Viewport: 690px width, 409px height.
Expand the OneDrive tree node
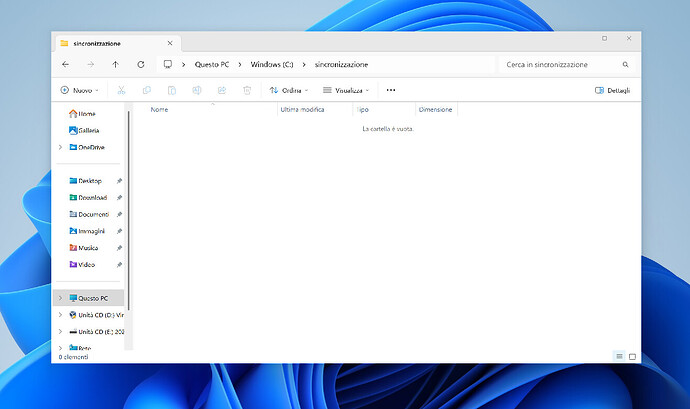(x=60, y=147)
